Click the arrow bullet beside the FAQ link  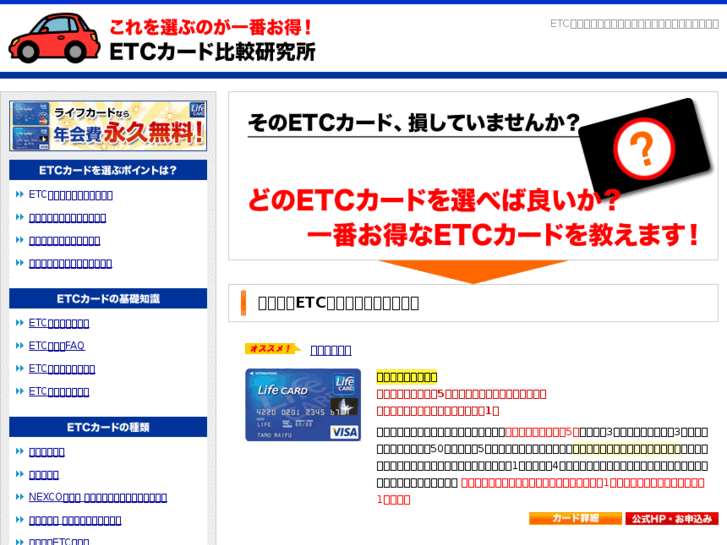coord(19,346)
